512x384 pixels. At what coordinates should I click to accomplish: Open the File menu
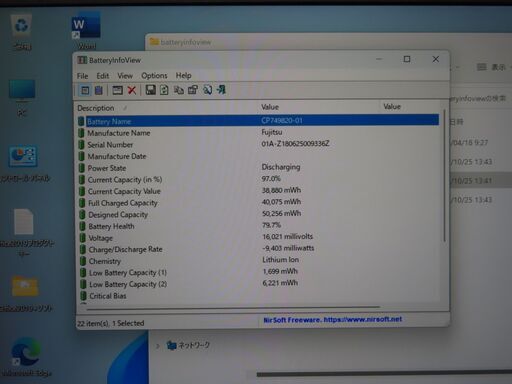coord(82,76)
